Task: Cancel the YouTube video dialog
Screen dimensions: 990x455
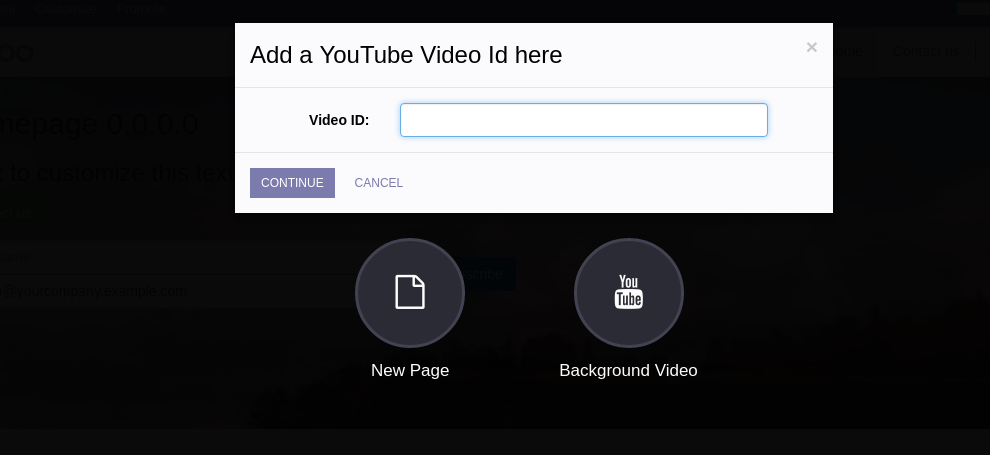Action: point(378,183)
